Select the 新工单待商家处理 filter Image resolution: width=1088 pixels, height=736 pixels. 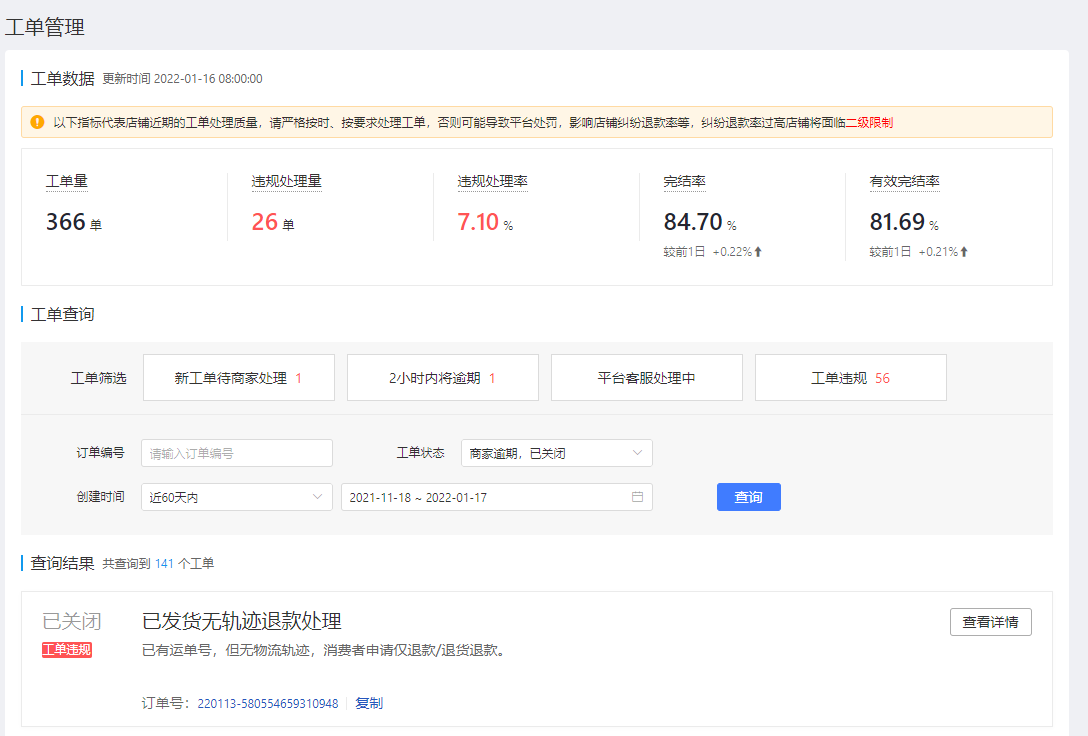point(238,377)
